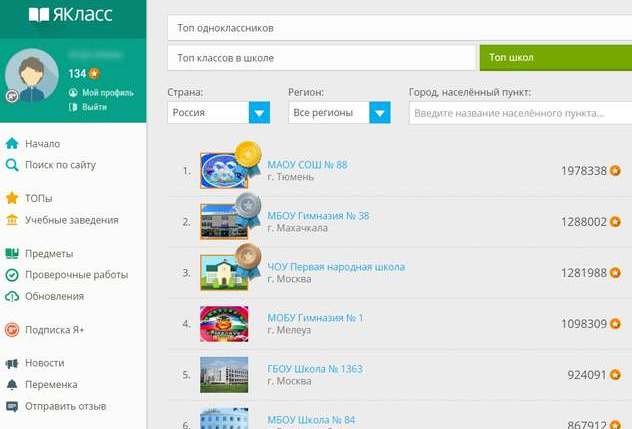The height and width of the screenshot is (429, 632).
Task: Click the ЯКласс book logo icon
Action: coord(39,15)
